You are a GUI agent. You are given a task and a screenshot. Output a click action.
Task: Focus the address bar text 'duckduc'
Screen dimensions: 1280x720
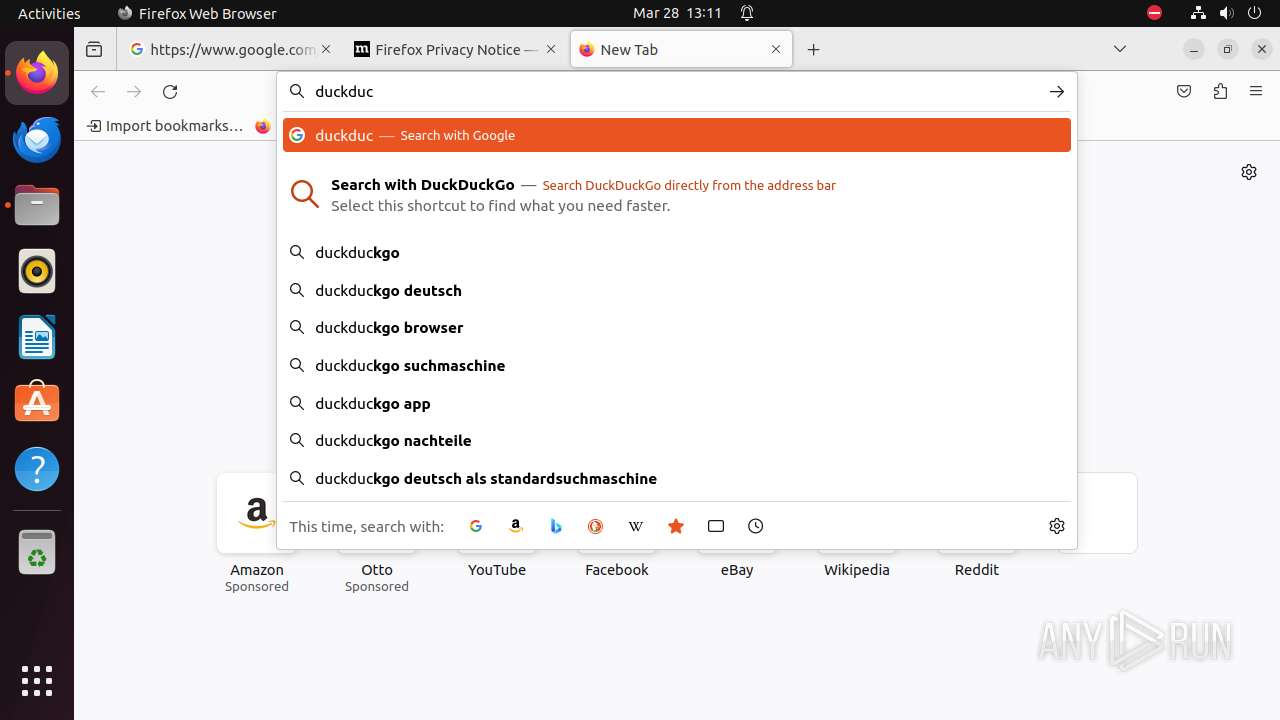coord(344,92)
